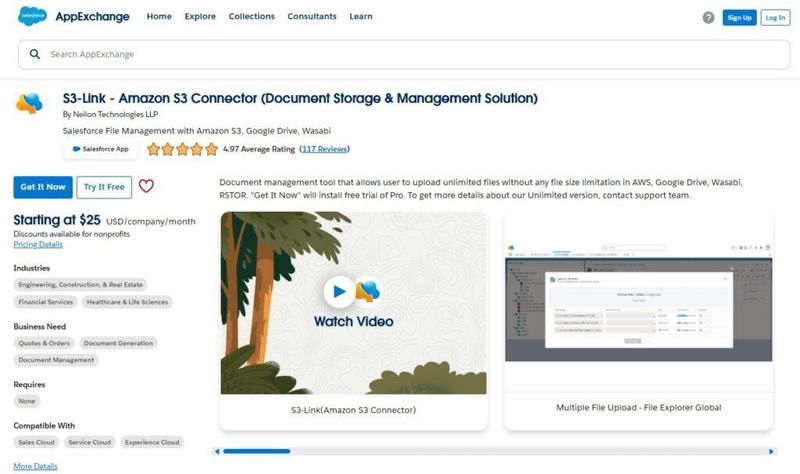The height and width of the screenshot is (474, 800).
Task: Select the Document Management tag
Action: click(56, 360)
